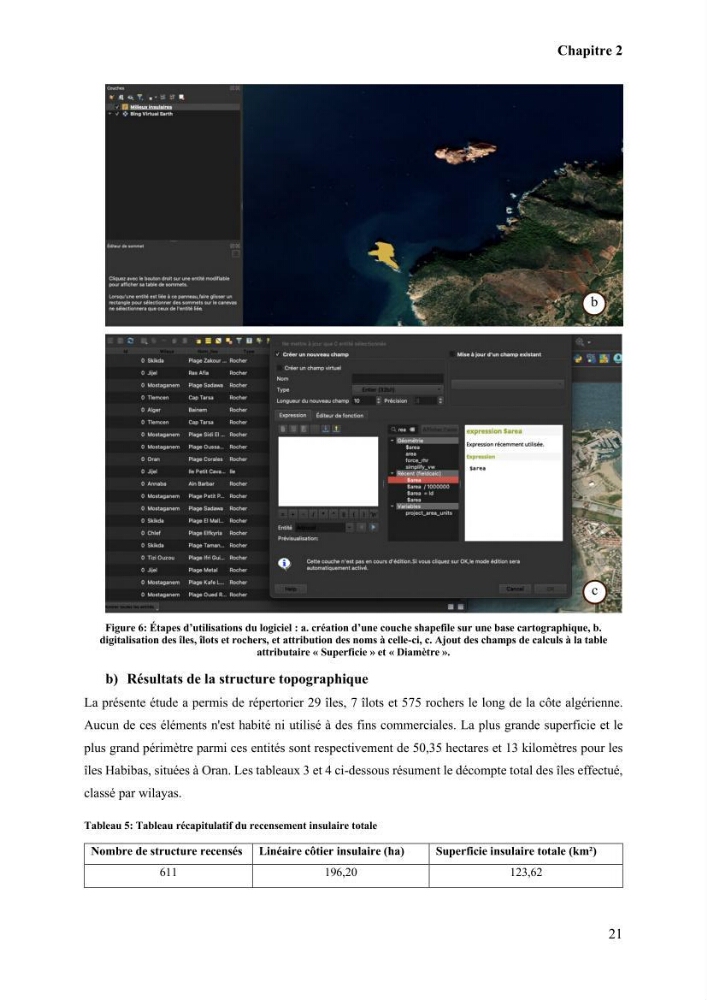Click the info icon in the dialog message
This screenshot has width=707, height=1000.
284,563
